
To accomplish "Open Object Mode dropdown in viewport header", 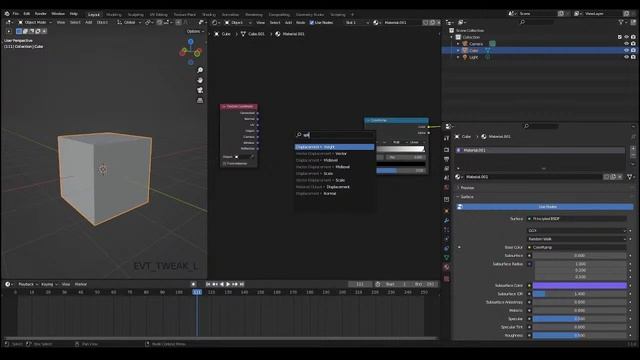I will click(x=35, y=22).
